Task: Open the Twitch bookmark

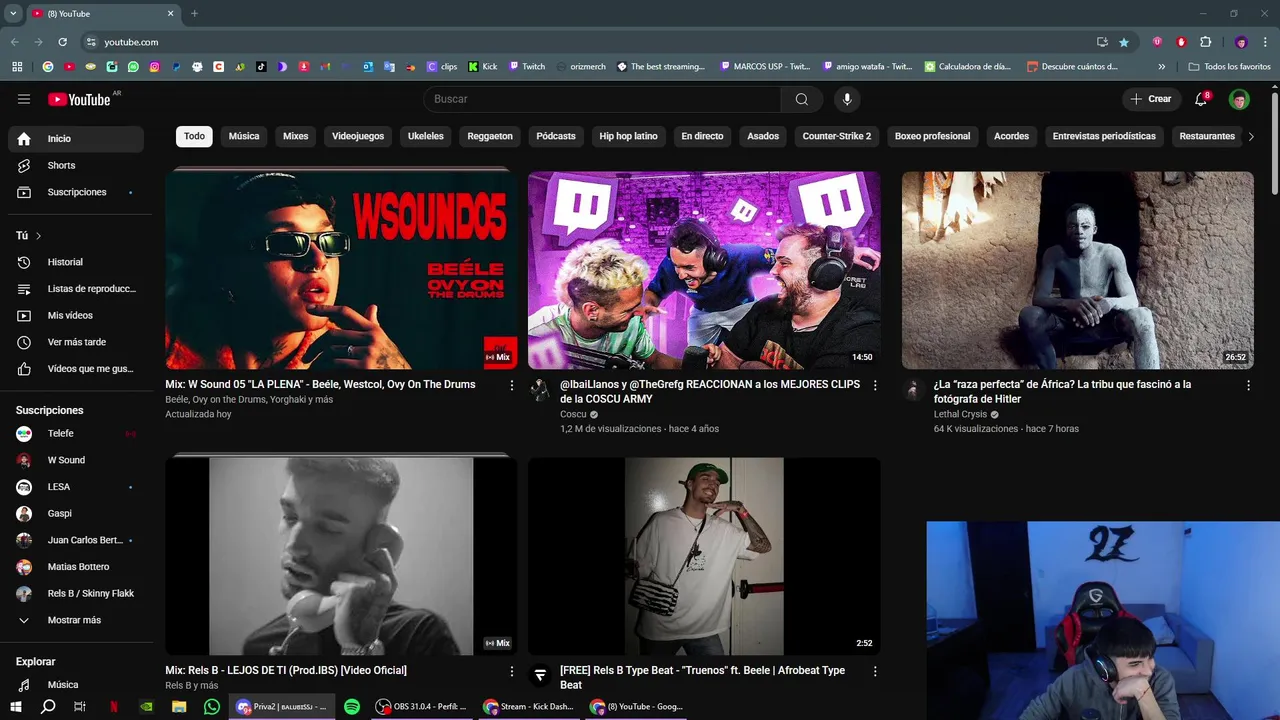Action: point(527,67)
